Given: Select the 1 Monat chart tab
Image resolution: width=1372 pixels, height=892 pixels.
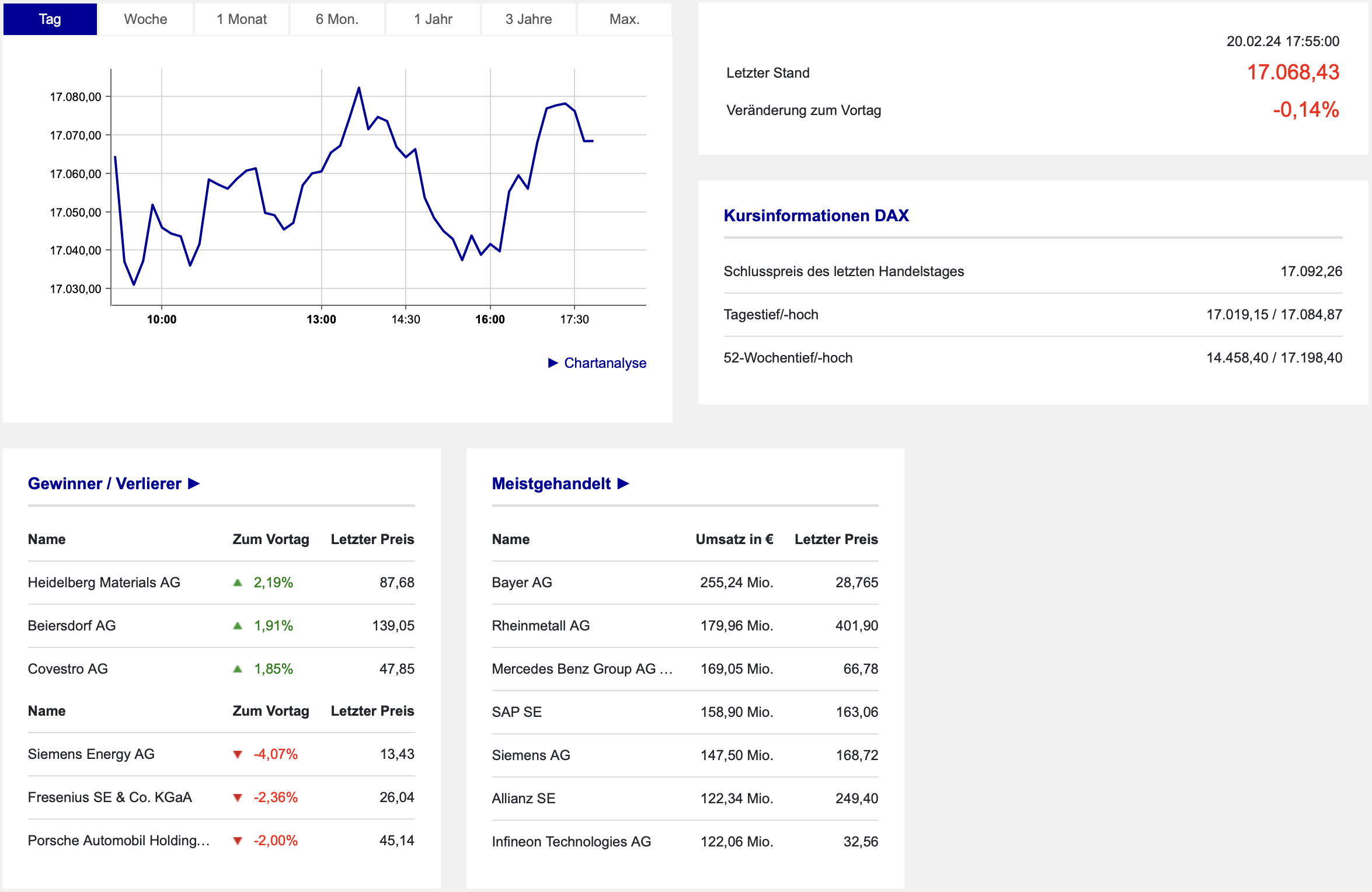Looking at the screenshot, I should (241, 19).
